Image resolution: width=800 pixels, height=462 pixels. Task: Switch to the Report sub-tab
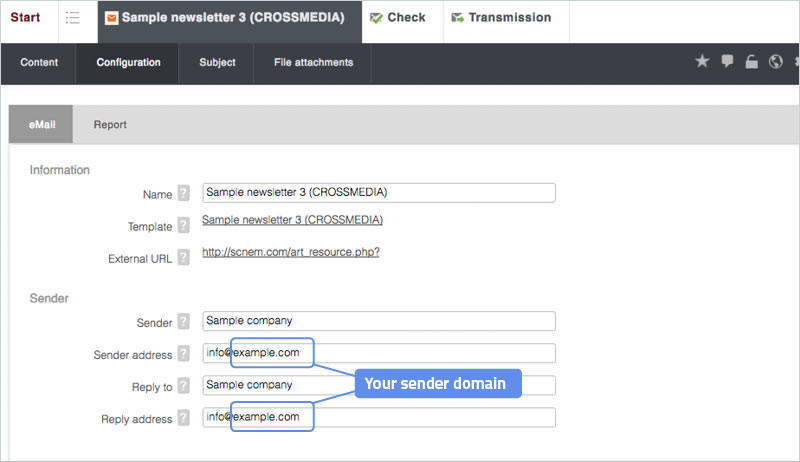110,125
